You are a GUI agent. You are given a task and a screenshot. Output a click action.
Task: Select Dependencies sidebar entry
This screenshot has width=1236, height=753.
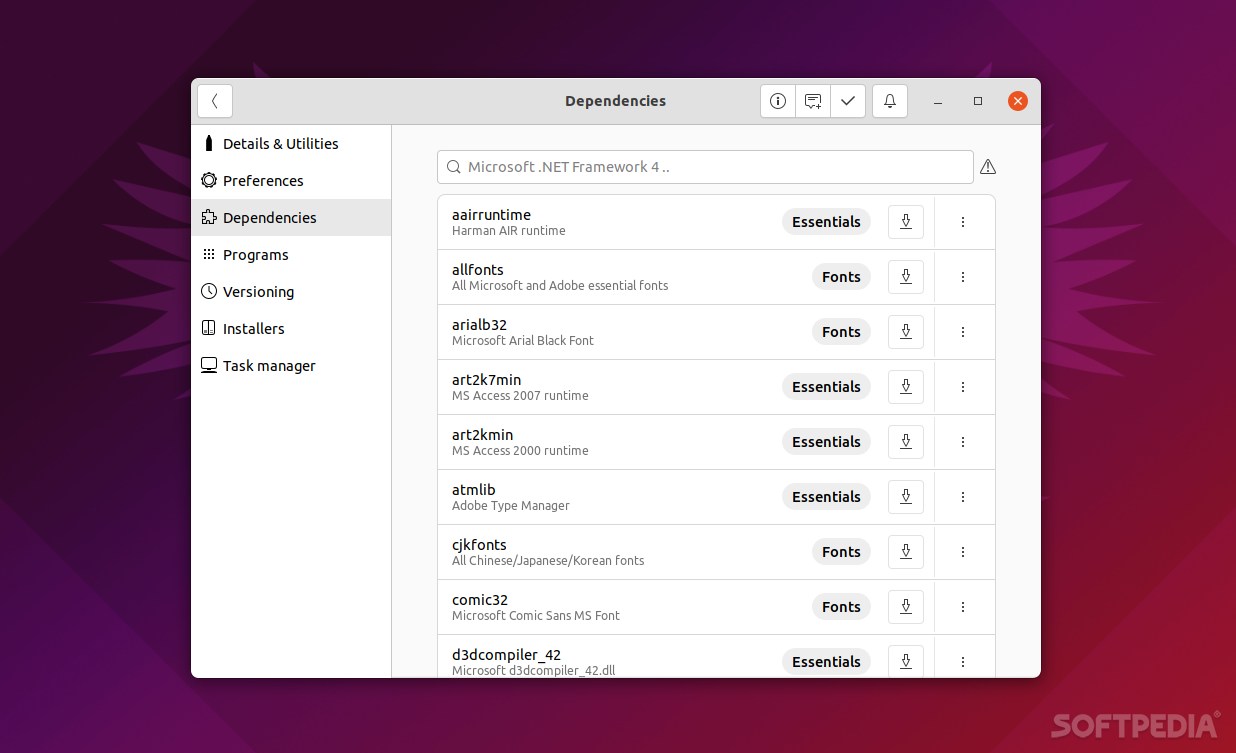291,218
